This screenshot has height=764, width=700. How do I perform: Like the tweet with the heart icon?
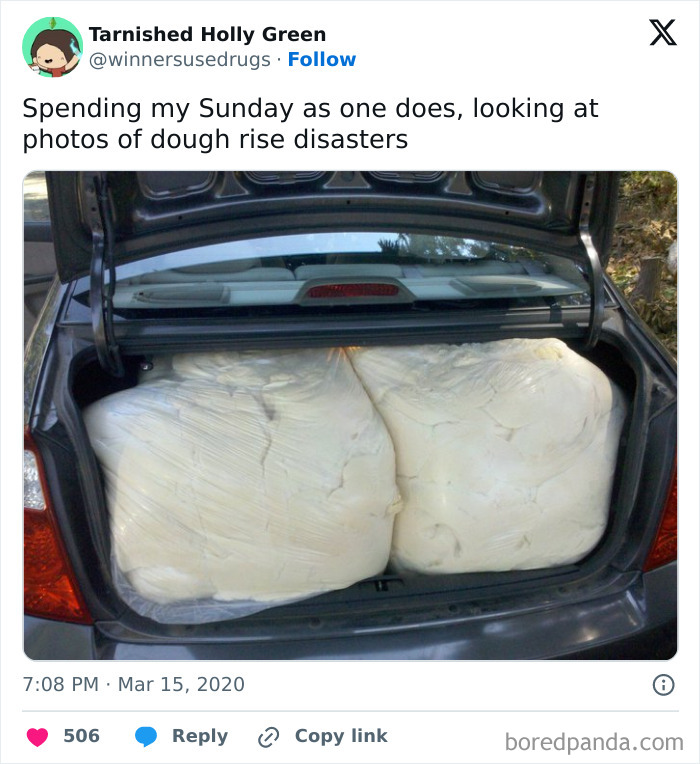(37, 736)
